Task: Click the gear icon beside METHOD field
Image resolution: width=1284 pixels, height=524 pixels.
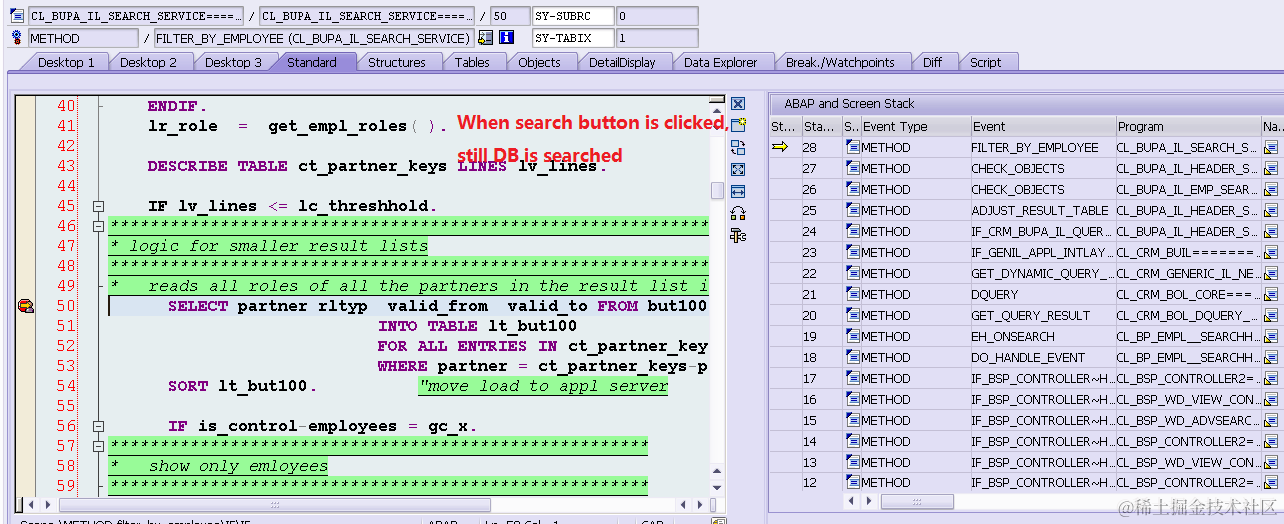Action: click(x=17, y=38)
